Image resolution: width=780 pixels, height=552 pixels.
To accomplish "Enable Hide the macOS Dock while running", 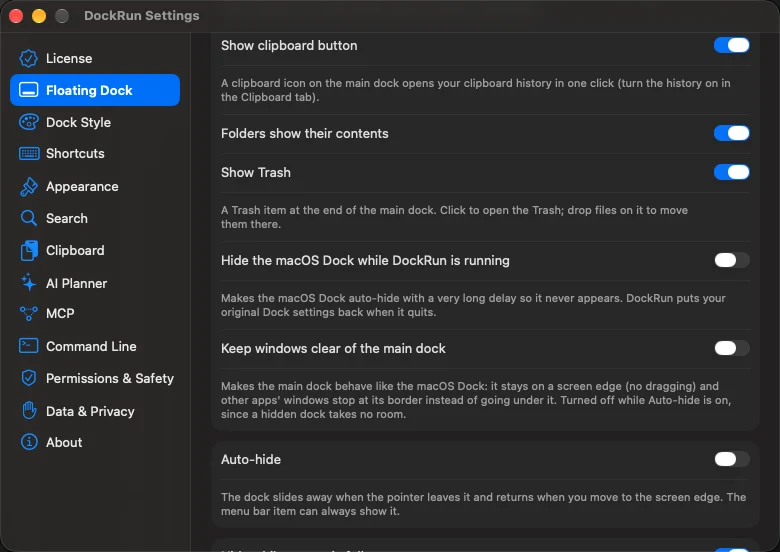I will pos(731,260).
